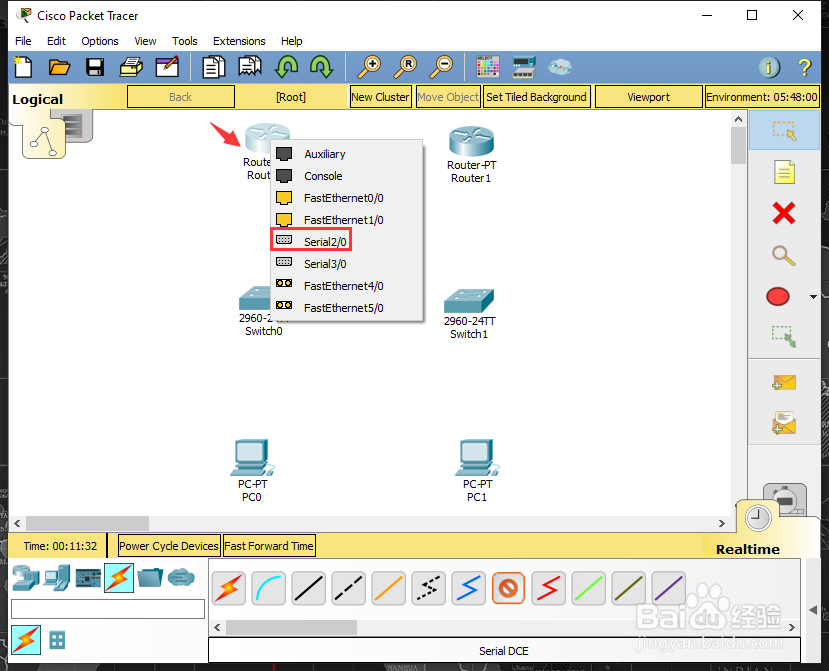
Task: Open the Edit menu
Action: [x=56, y=41]
